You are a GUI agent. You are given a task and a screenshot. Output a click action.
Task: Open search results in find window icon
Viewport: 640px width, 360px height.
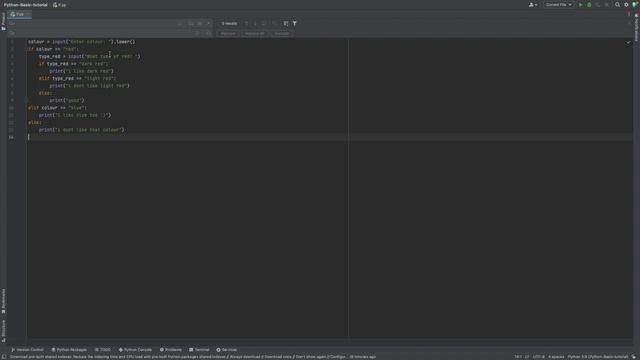pyautogui.click(x=264, y=24)
